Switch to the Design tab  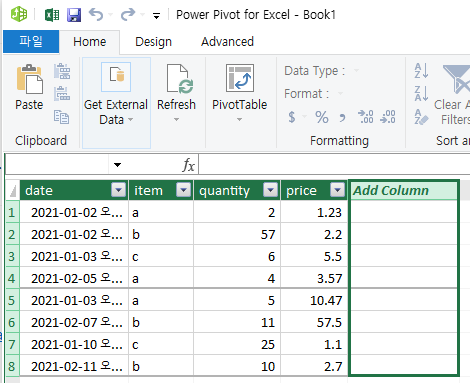pos(153,42)
